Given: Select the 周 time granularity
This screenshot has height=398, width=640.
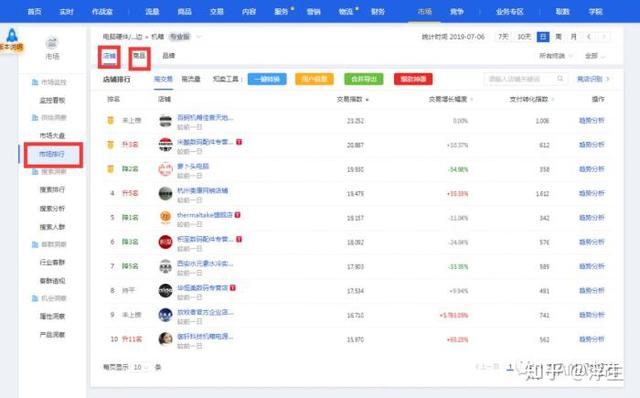Looking at the screenshot, I should (558, 37).
